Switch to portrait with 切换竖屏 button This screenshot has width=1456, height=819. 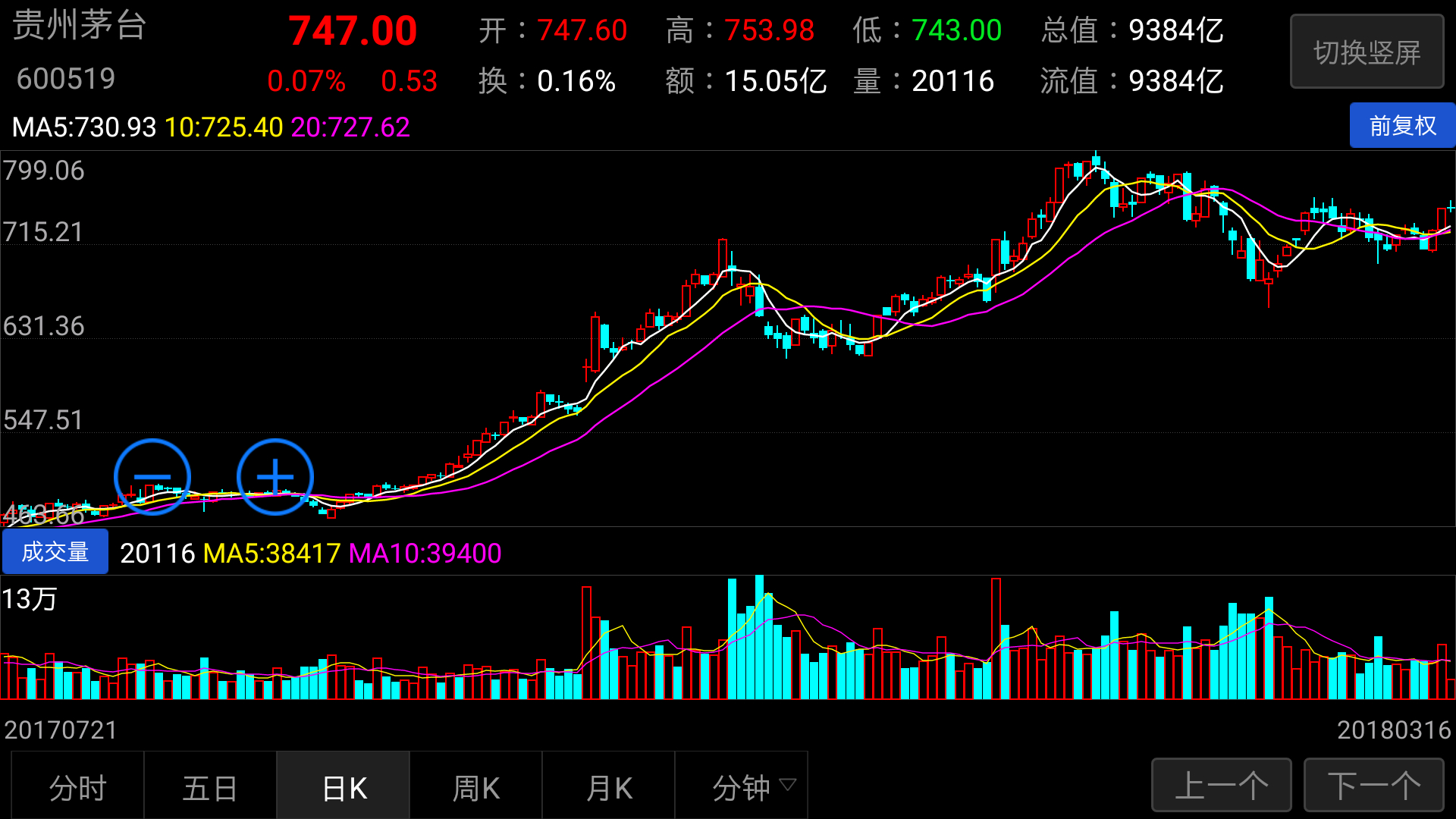coord(1367,52)
